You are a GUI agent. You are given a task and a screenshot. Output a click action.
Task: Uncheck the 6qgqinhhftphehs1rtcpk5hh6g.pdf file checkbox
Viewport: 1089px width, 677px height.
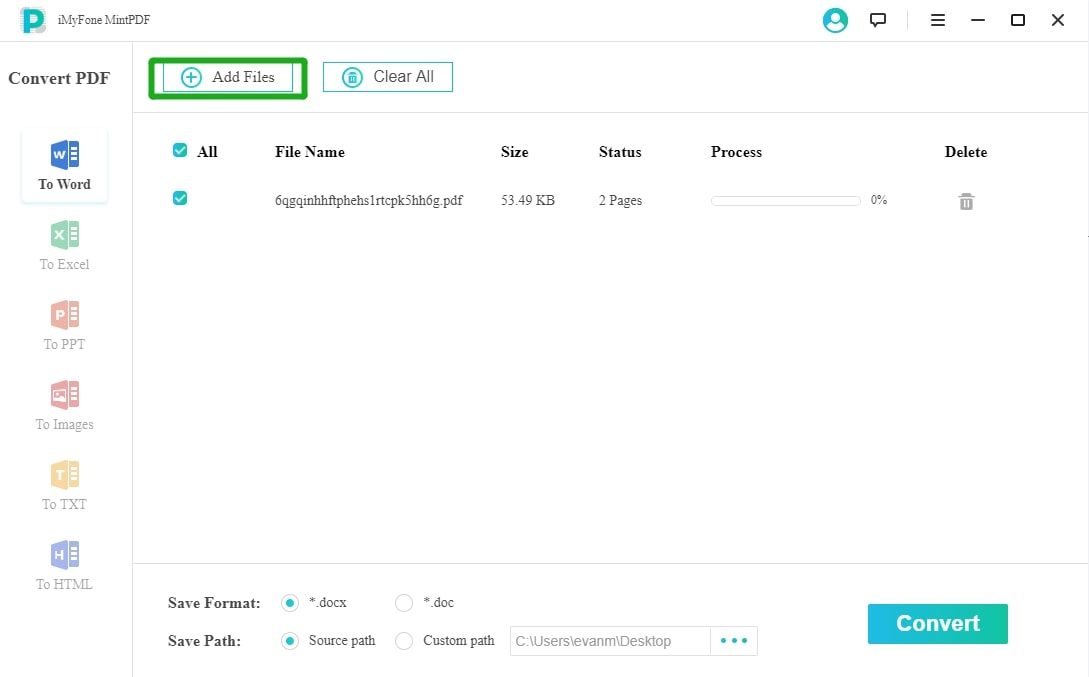pyautogui.click(x=180, y=199)
